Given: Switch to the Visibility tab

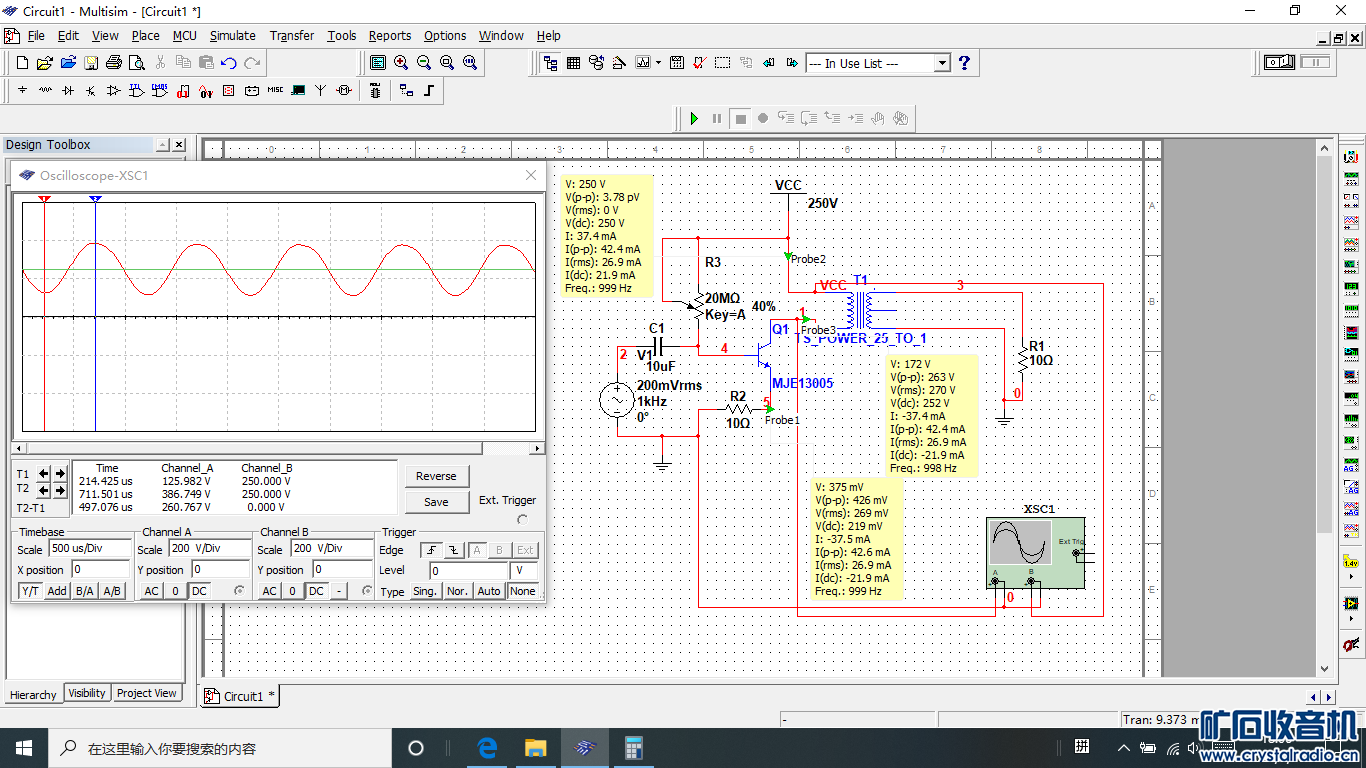Looking at the screenshot, I should click(x=87, y=693).
